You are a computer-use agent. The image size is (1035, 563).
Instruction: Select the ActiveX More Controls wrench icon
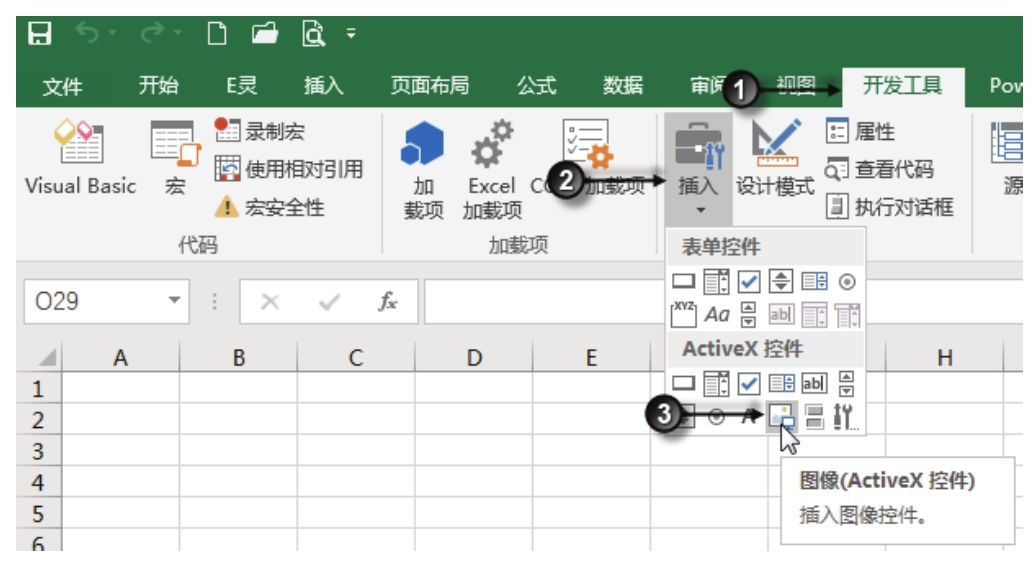point(845,418)
